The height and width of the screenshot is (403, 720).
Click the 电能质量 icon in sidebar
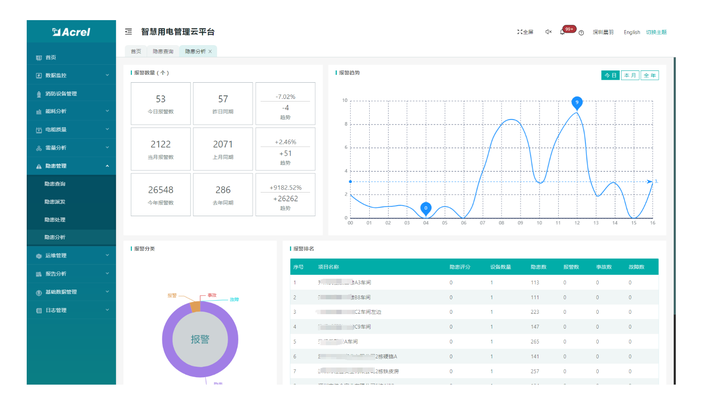coord(39,130)
